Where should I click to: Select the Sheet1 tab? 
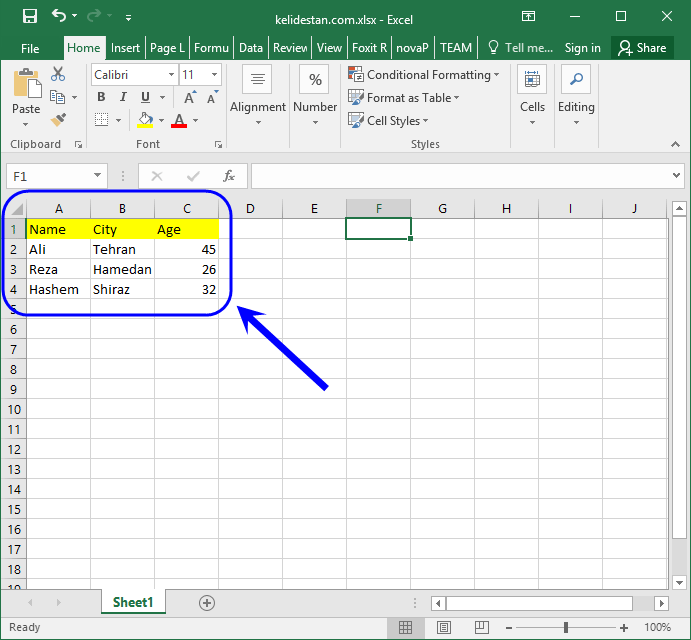tap(133, 603)
